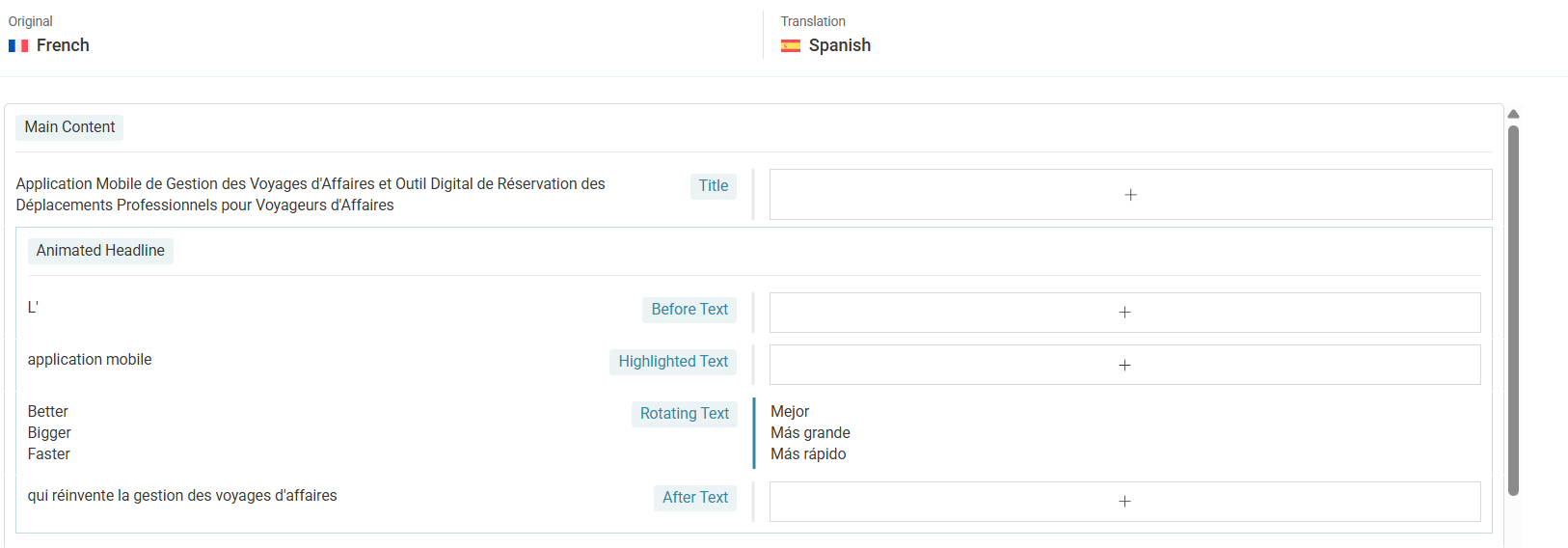This screenshot has width=1568, height=548.
Task: Click the Spanish flag icon
Action: coord(791,45)
